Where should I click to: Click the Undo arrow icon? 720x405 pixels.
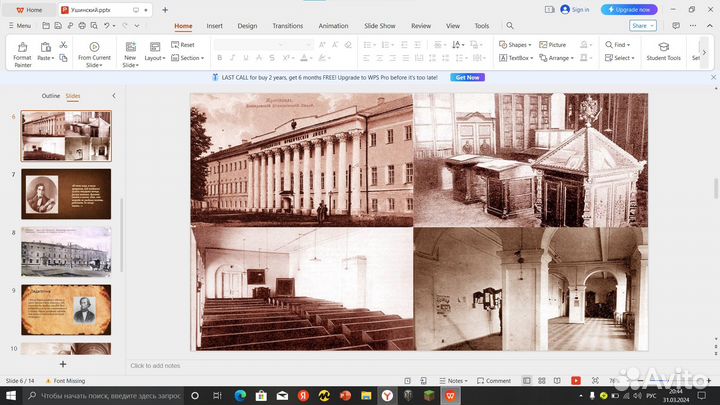coord(107,26)
